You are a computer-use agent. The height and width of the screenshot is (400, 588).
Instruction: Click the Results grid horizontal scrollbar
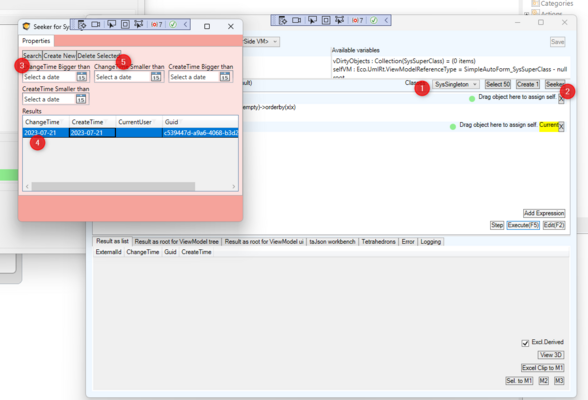coord(130,186)
